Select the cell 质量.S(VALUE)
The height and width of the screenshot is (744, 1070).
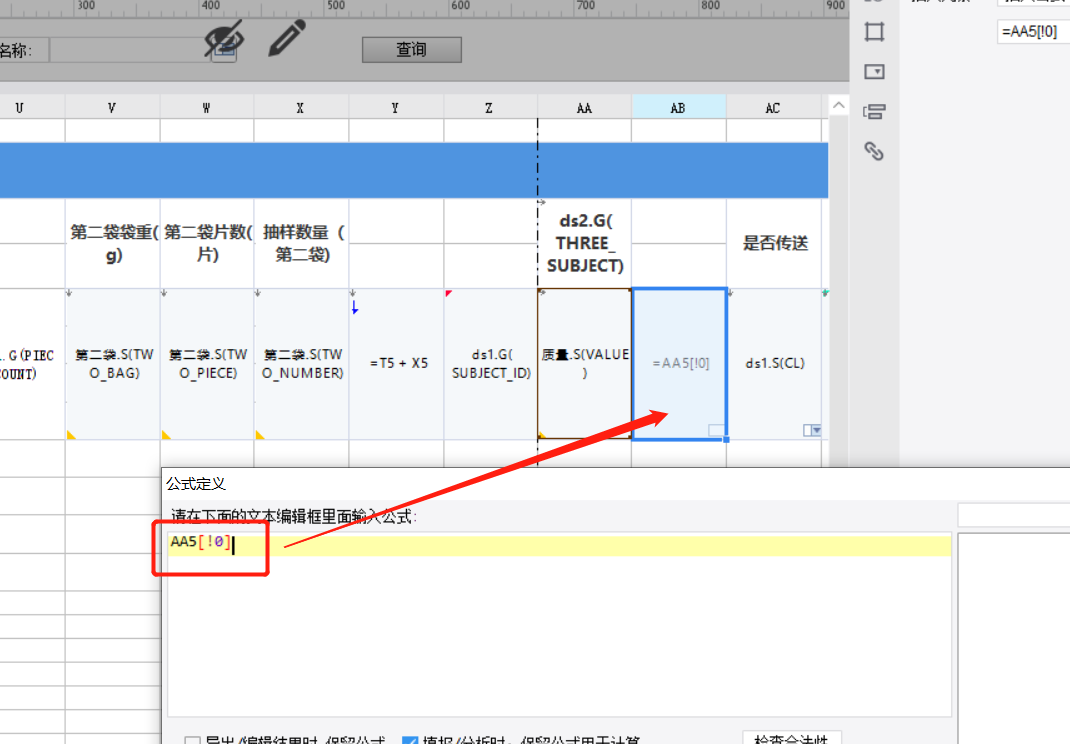(584, 364)
